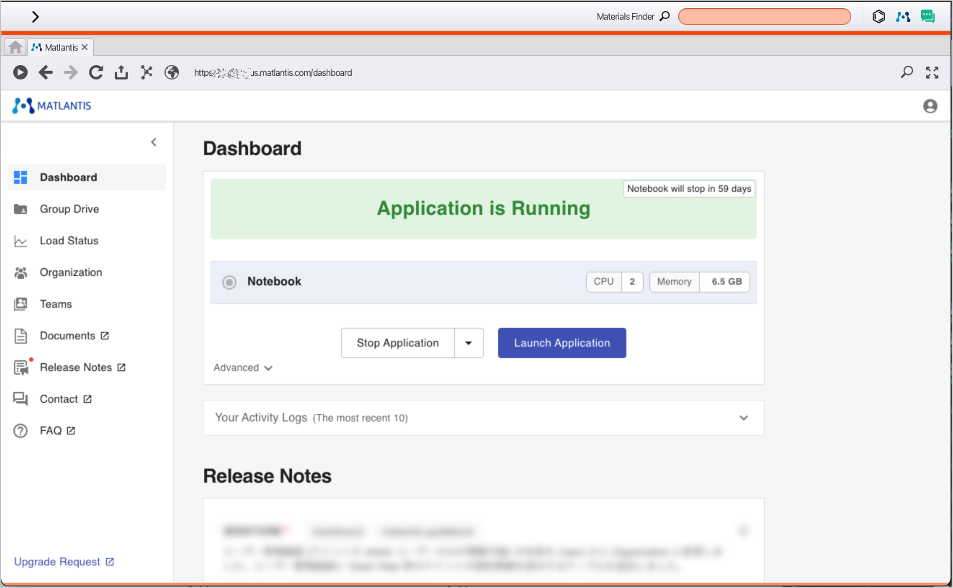Collapse the left sidebar with the chevron
Screen dimensions: 953x588
coord(153,142)
